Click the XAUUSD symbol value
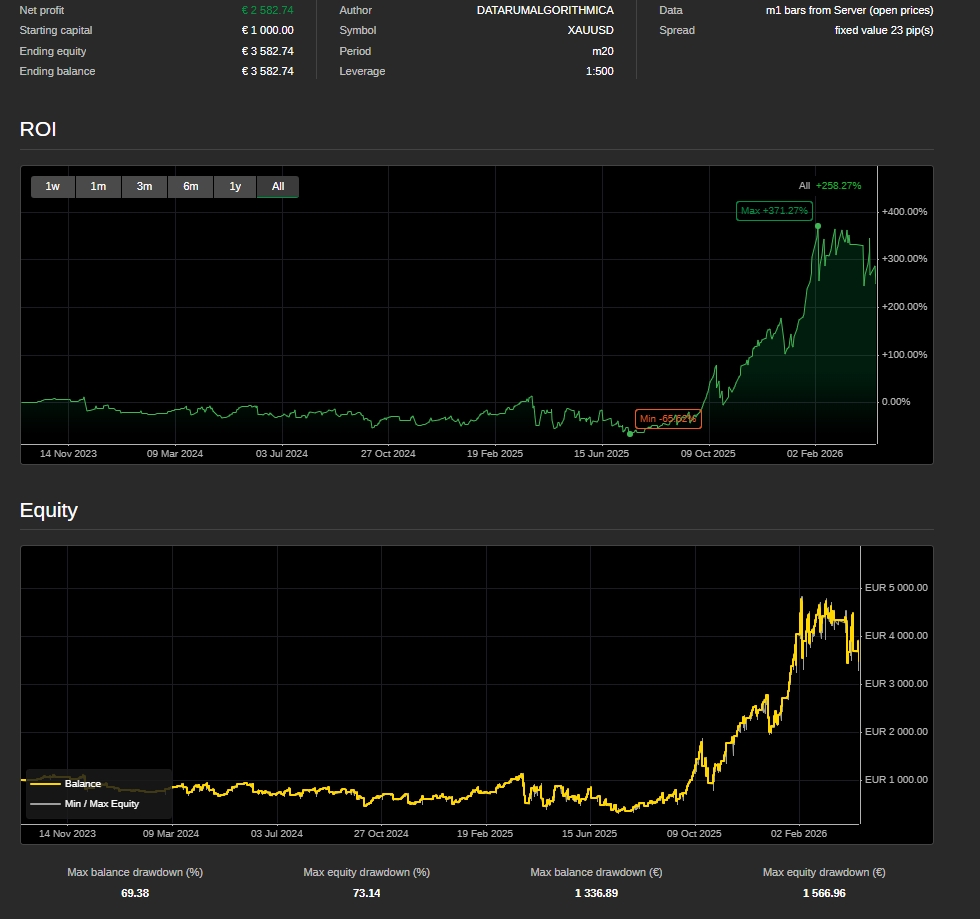This screenshot has height=919, width=980. coord(590,30)
